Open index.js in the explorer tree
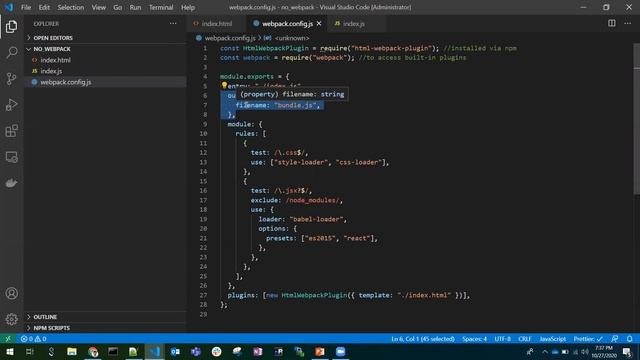This screenshot has height=360, width=640. click(105, 71)
